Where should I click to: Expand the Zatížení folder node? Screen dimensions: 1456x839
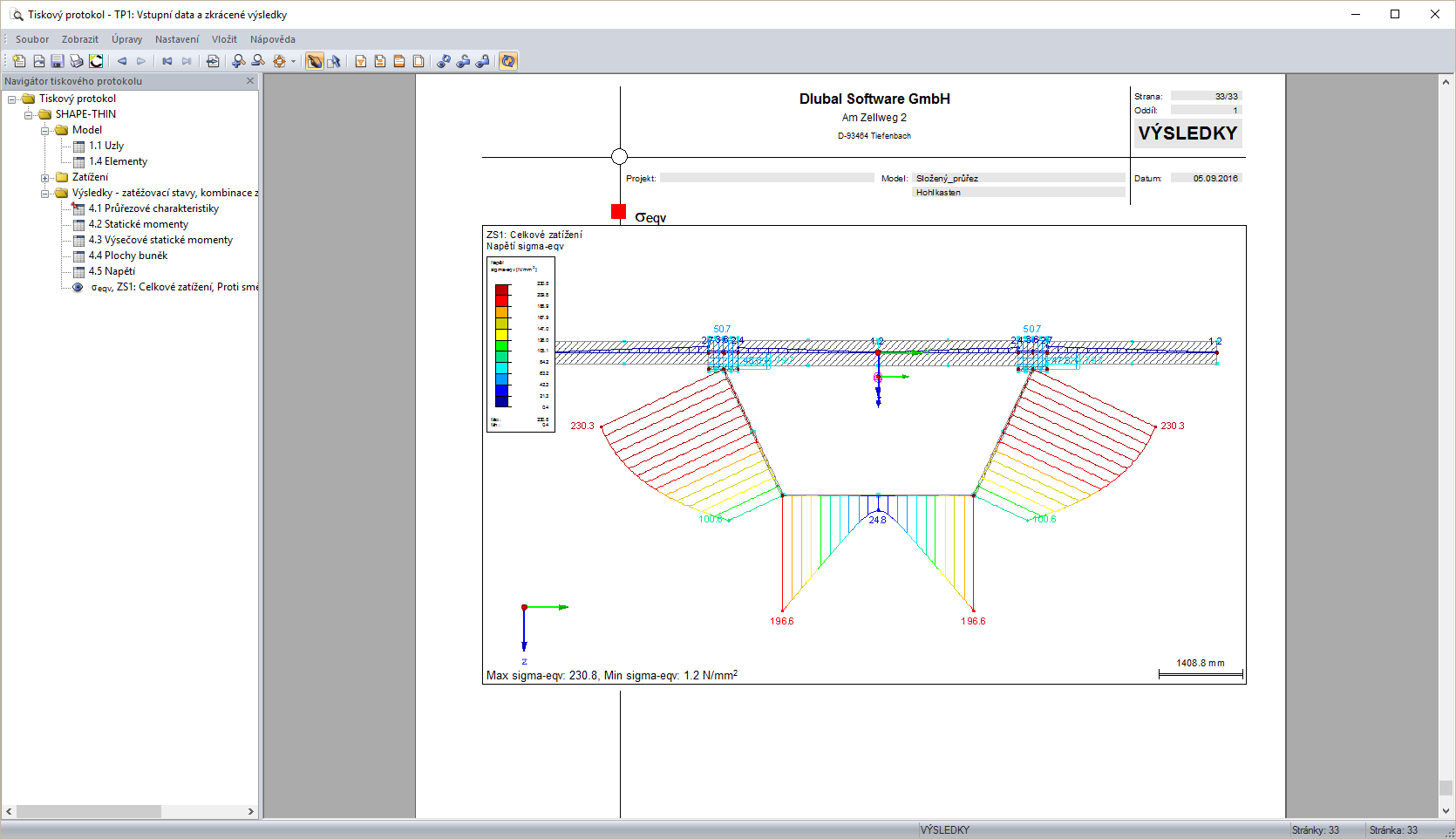(45, 177)
